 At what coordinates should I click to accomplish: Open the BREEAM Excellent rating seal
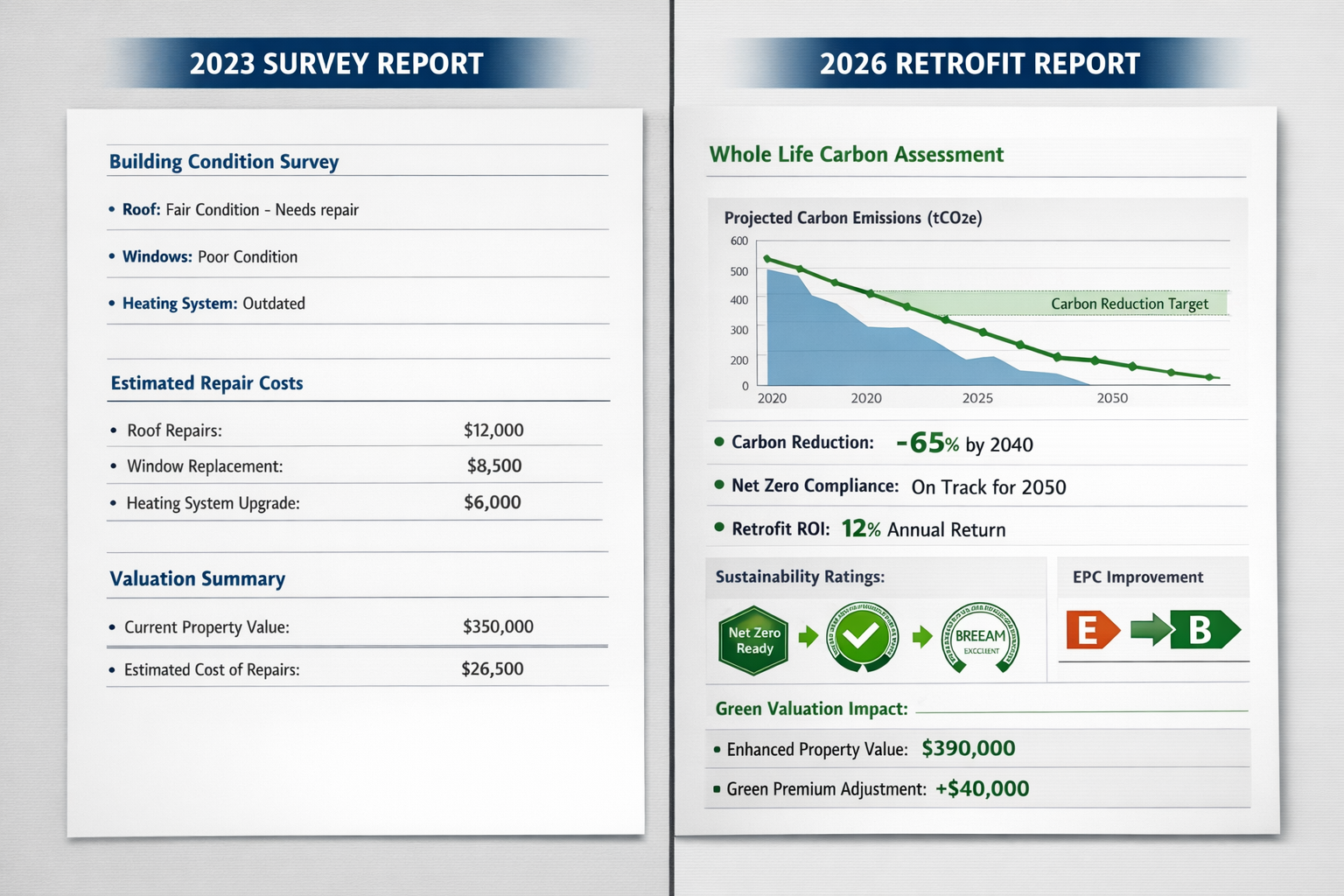pos(980,639)
